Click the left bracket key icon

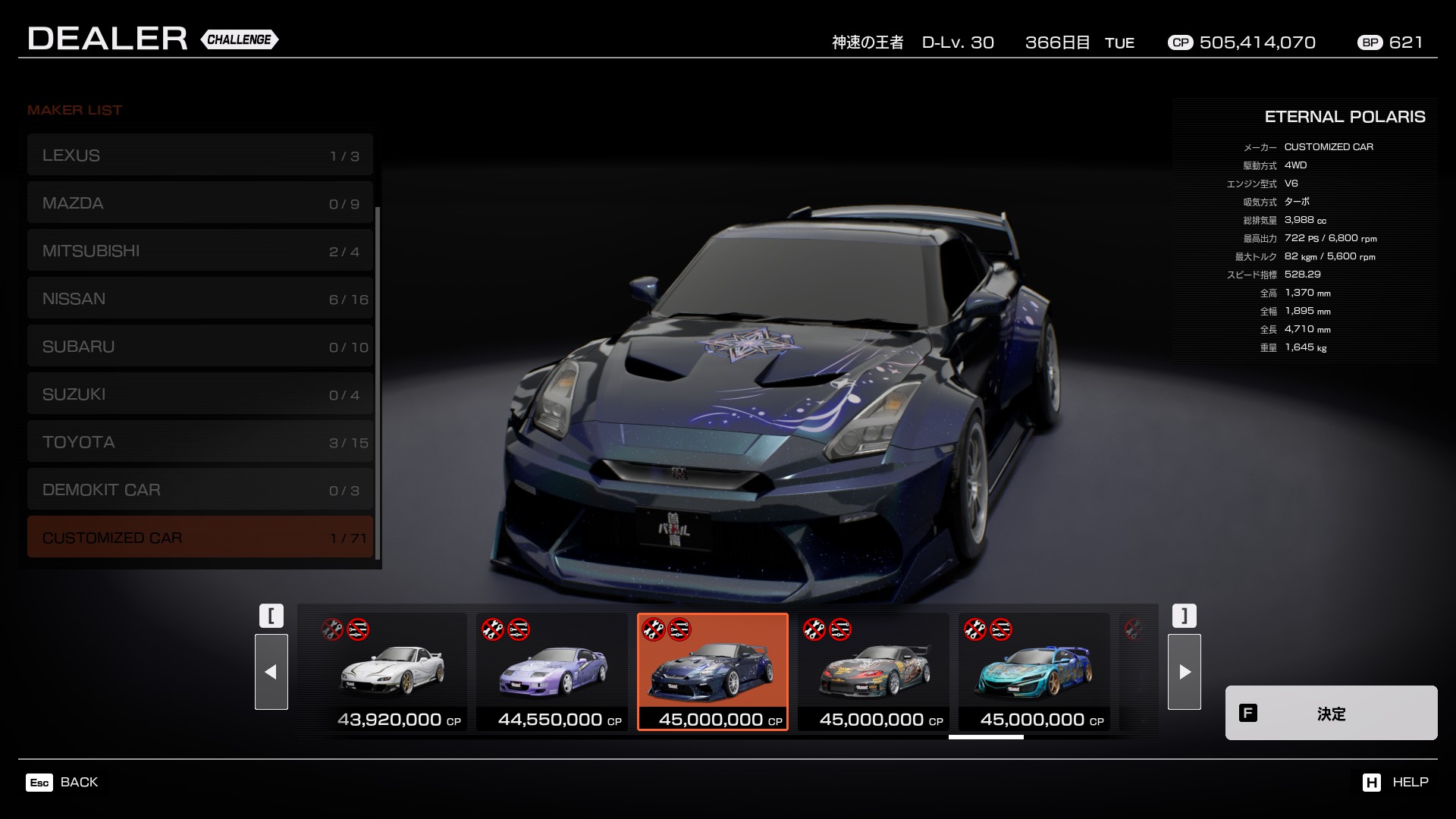tap(271, 616)
